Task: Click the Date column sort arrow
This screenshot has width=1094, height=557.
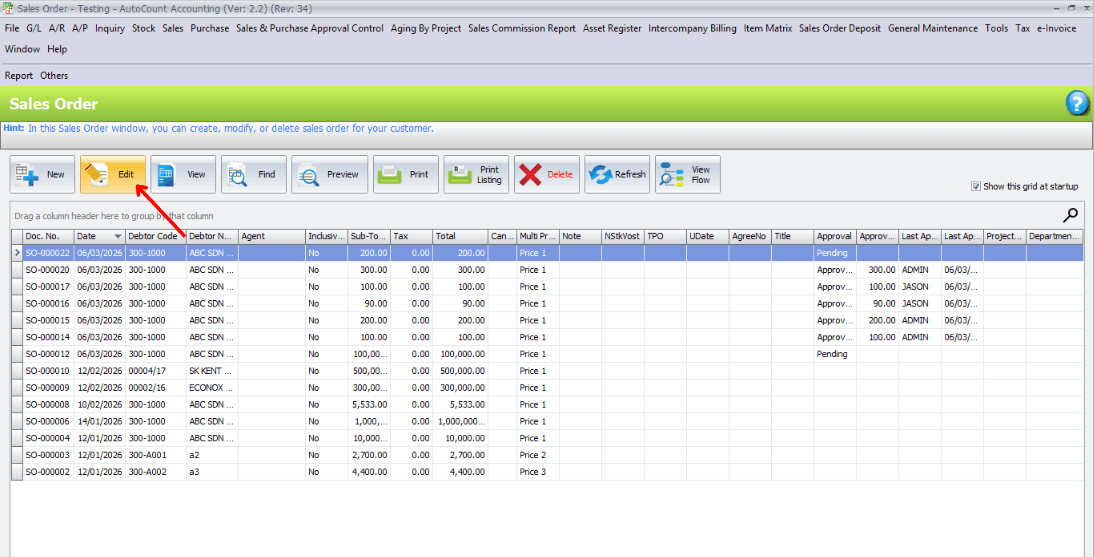Action: [118, 237]
